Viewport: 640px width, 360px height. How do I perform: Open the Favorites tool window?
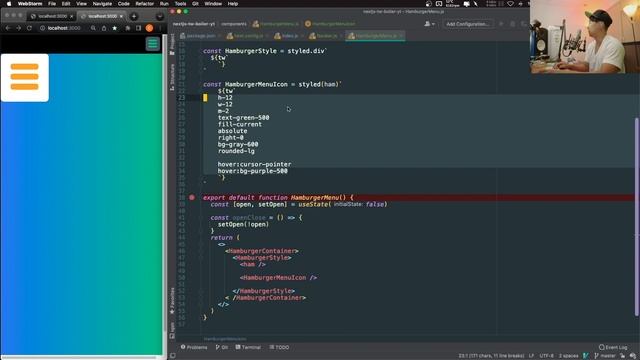(x=172, y=300)
